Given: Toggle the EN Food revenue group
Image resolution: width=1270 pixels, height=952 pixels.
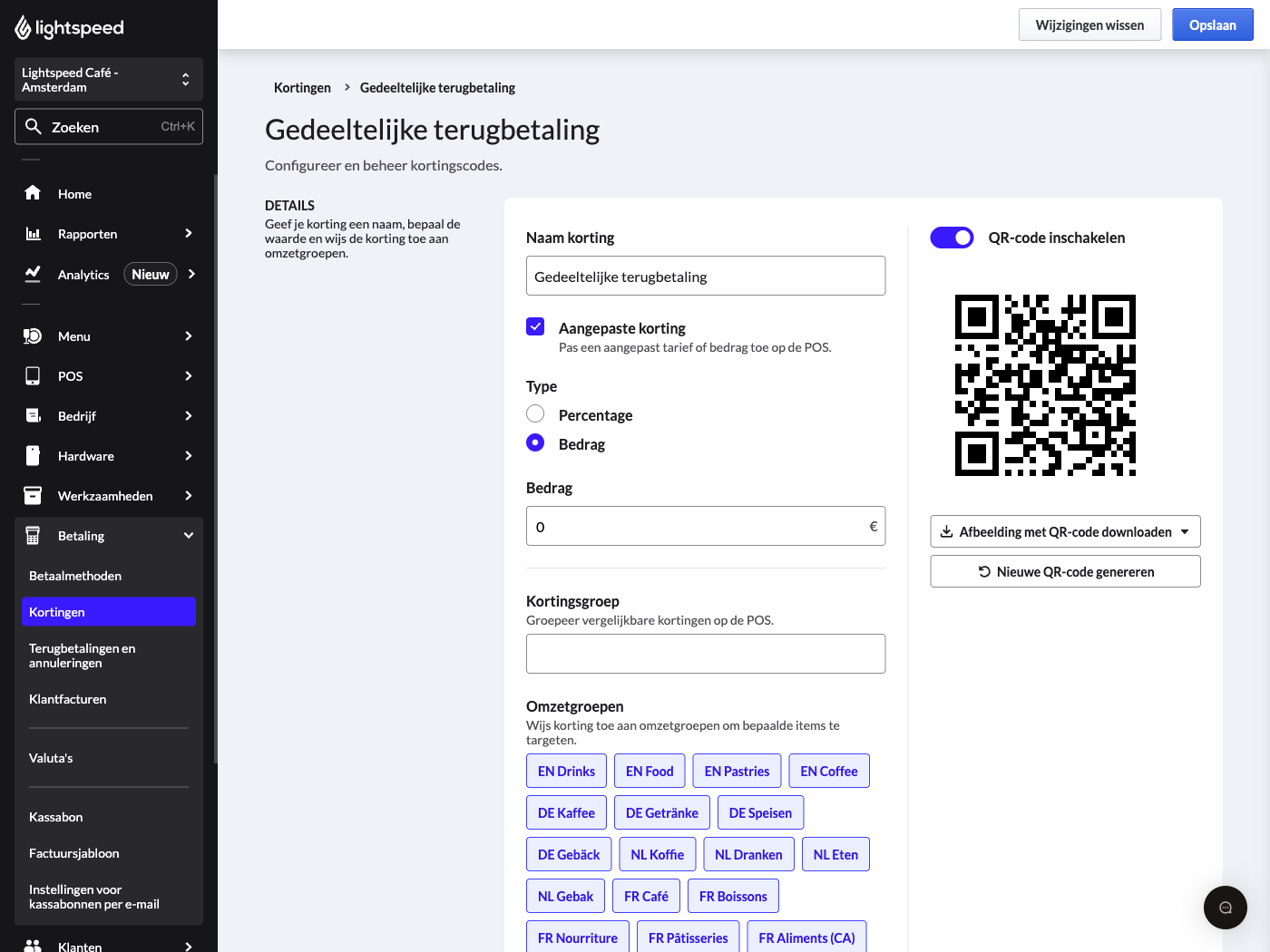Looking at the screenshot, I should click(650, 771).
